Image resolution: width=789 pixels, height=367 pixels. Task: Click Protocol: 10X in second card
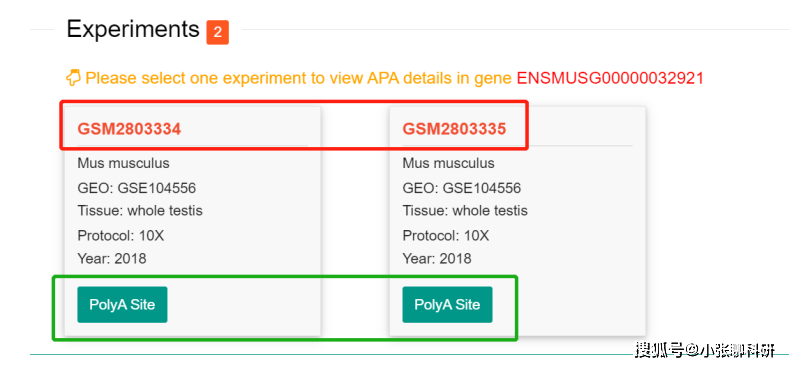coord(446,236)
